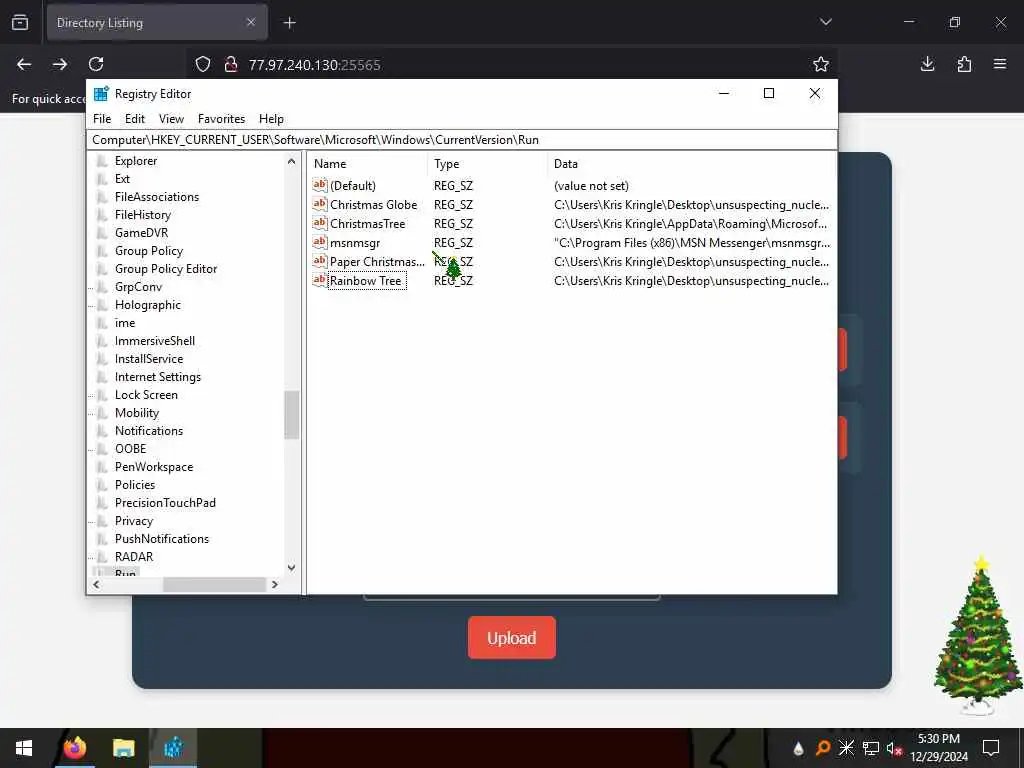This screenshot has width=1024, height=768.
Task: Select the Christmas Globe value name
Action: 374,205
